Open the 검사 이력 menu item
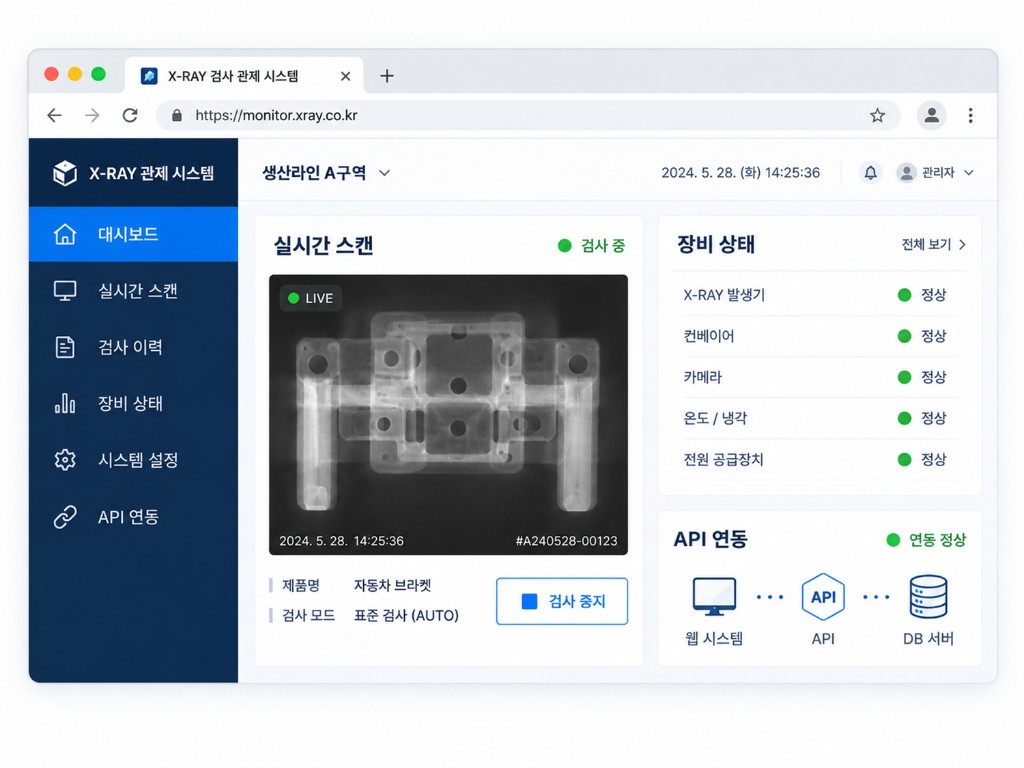The image size is (1024, 768). click(x=133, y=347)
